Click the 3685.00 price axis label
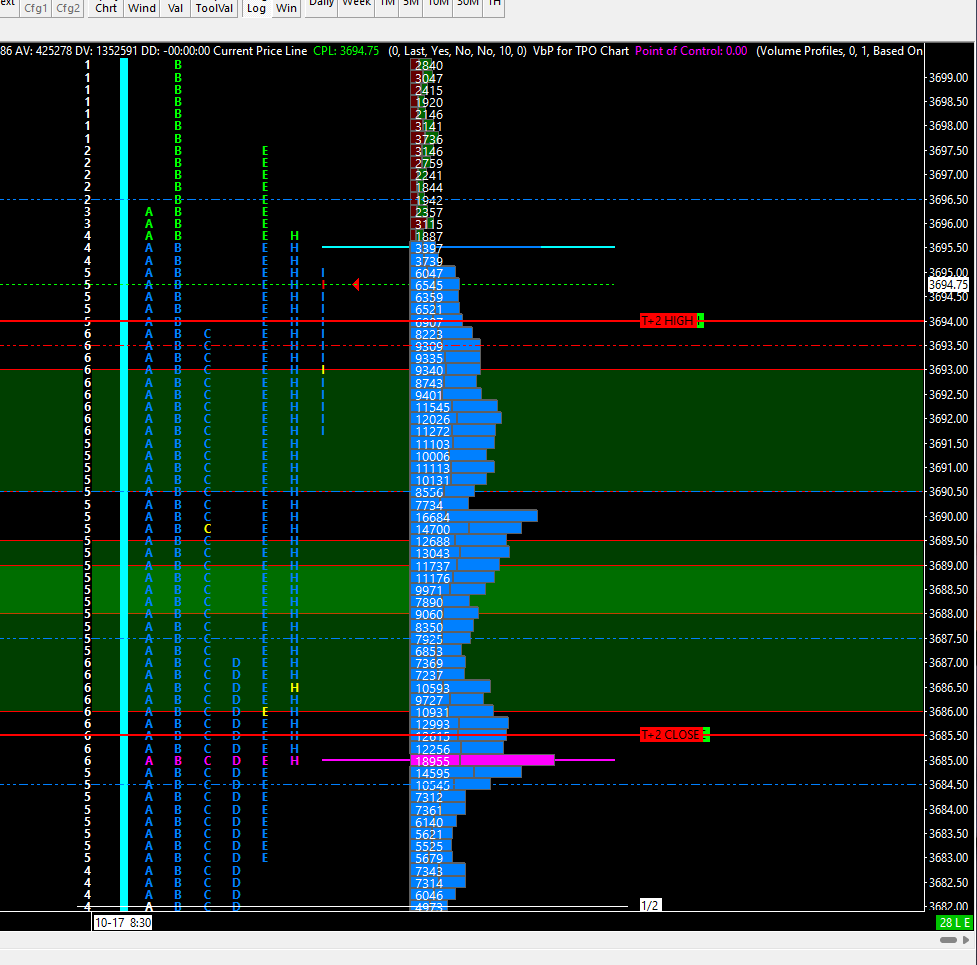977x965 pixels. pos(948,761)
